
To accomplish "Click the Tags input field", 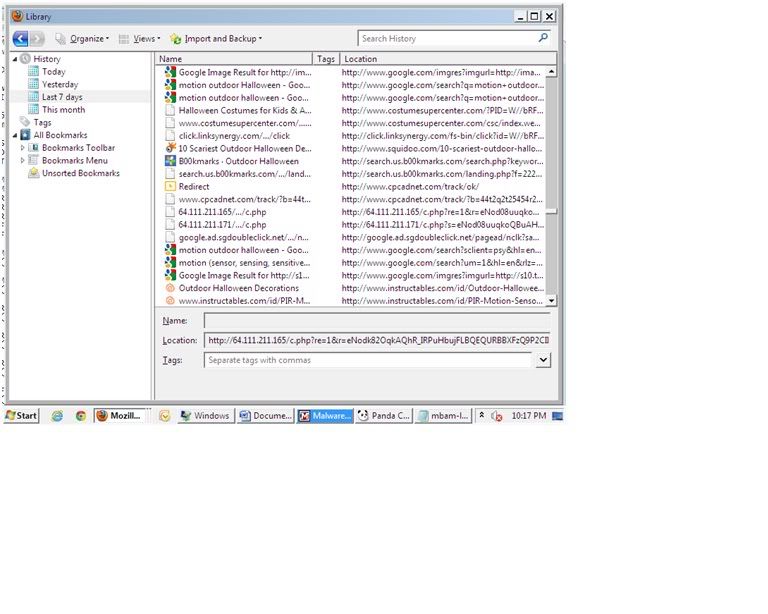I will point(368,360).
